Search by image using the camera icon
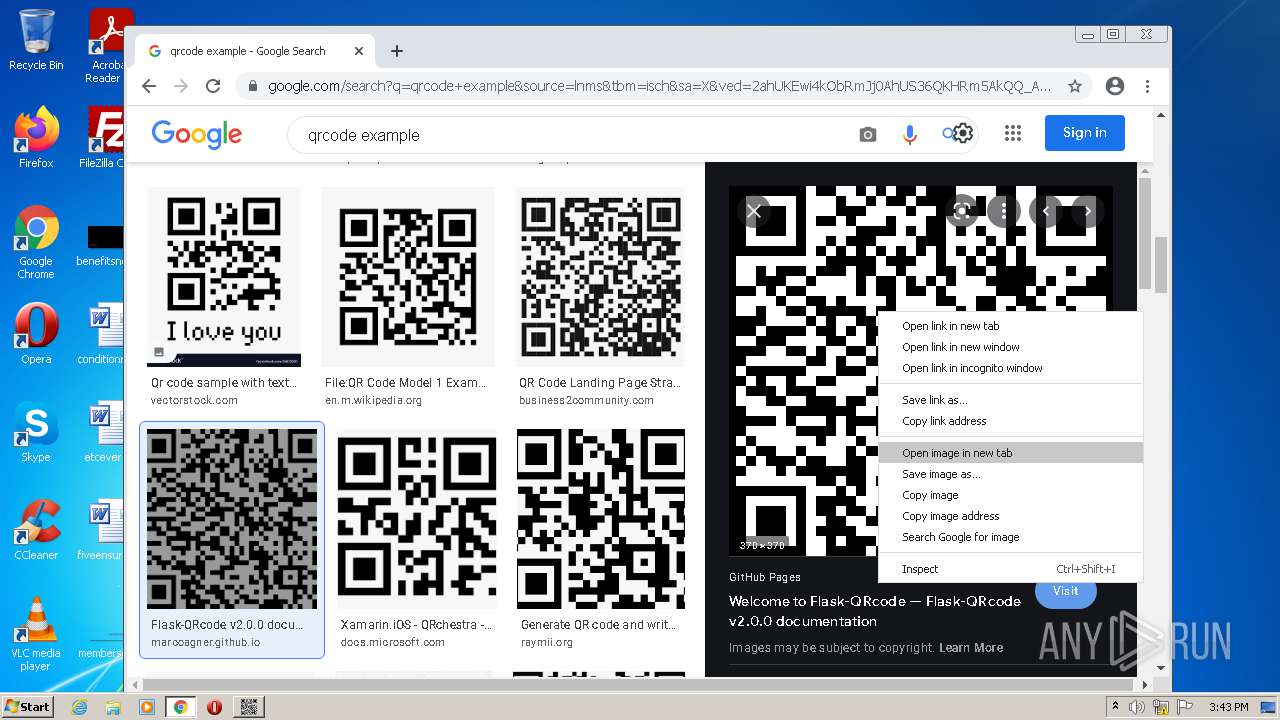 click(x=867, y=134)
